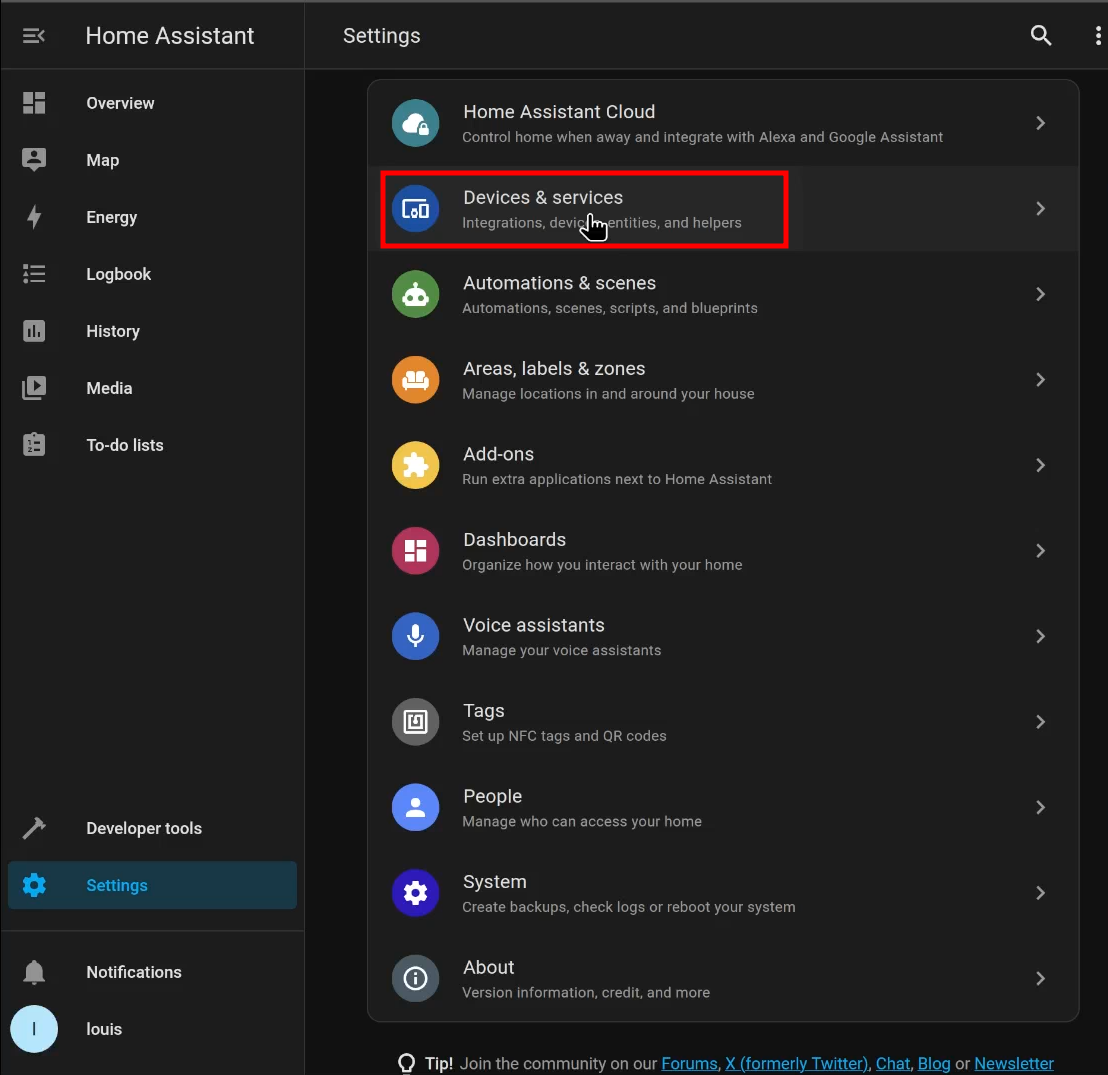This screenshot has width=1108, height=1075.
Task: Click the Areas, labels & zones sofa icon
Action: (416, 380)
